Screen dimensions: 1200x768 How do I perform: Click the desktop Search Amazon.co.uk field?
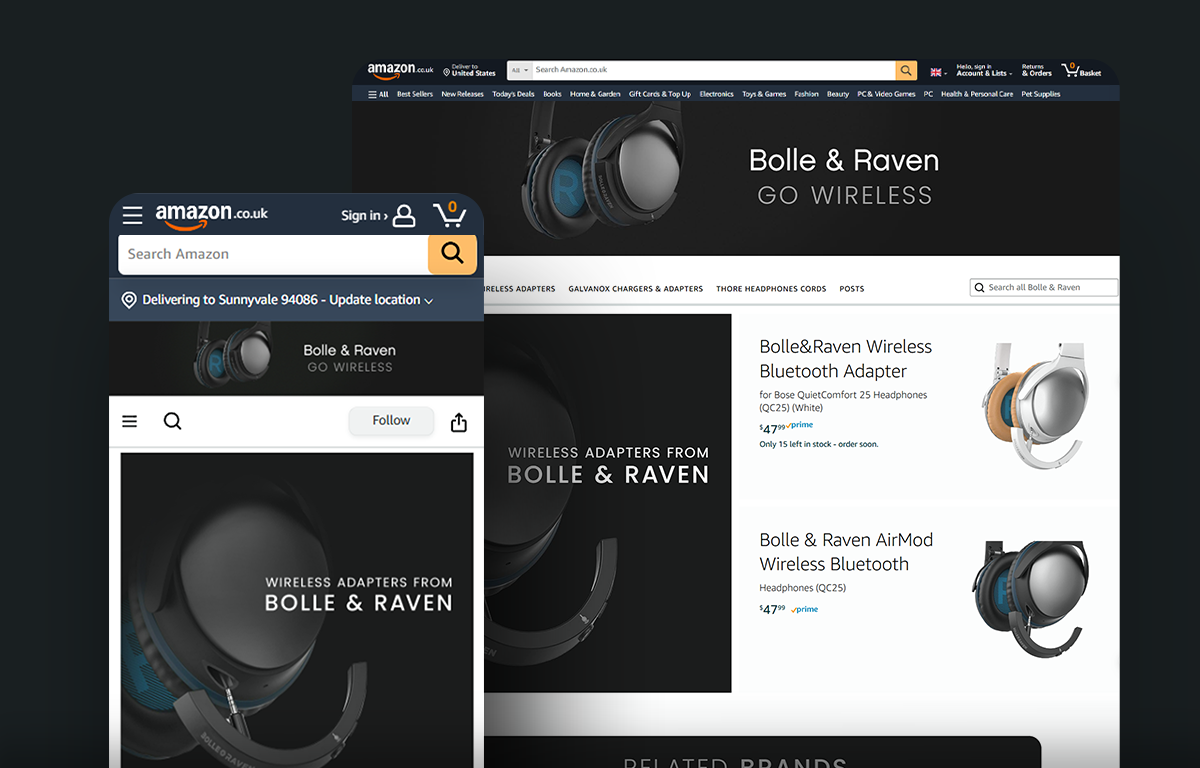(713, 70)
